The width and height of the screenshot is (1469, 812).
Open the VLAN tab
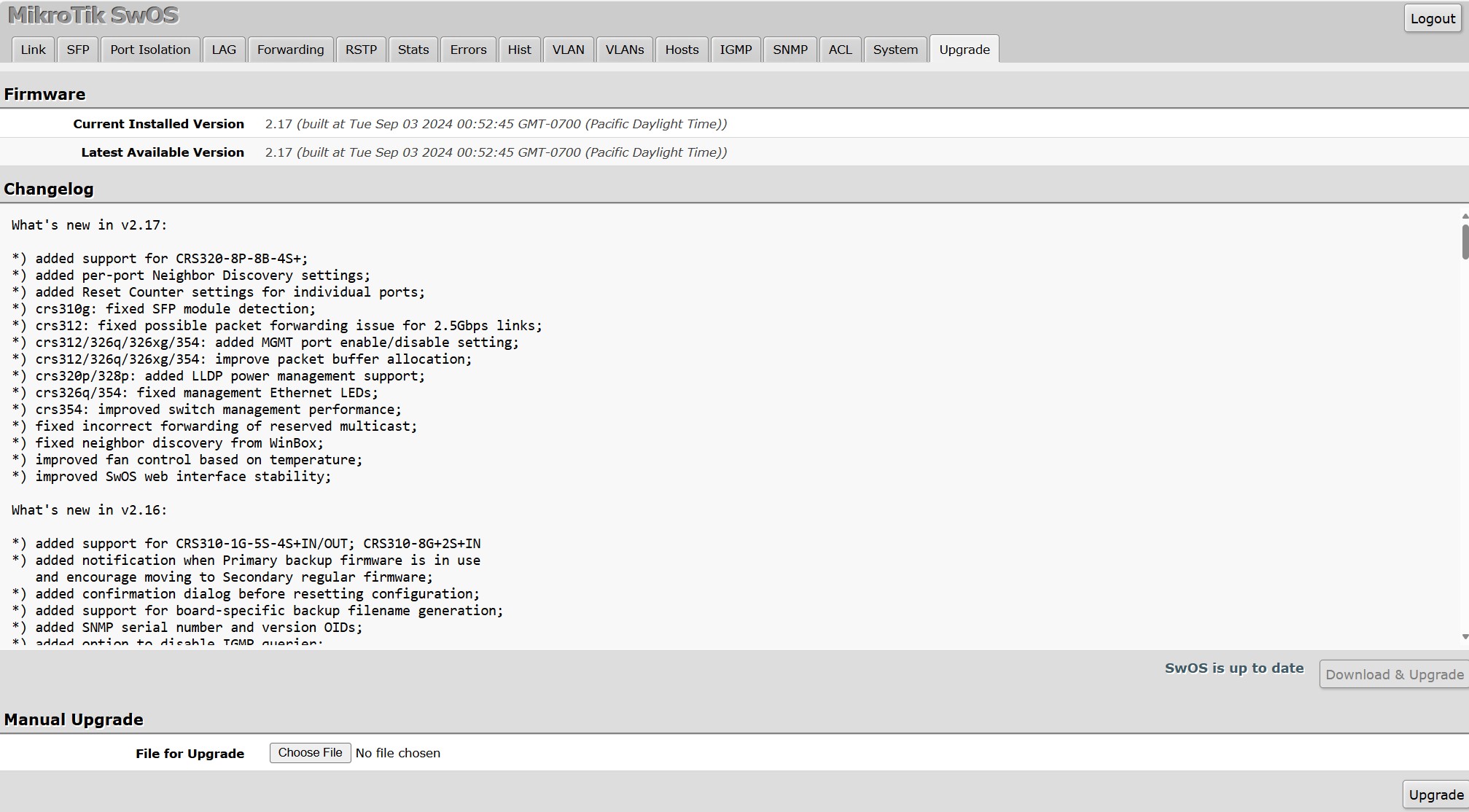click(x=568, y=50)
